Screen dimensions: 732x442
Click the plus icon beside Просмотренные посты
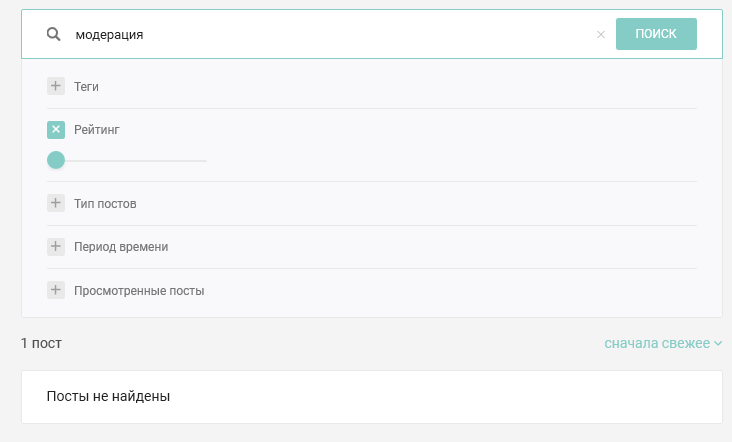click(x=56, y=290)
